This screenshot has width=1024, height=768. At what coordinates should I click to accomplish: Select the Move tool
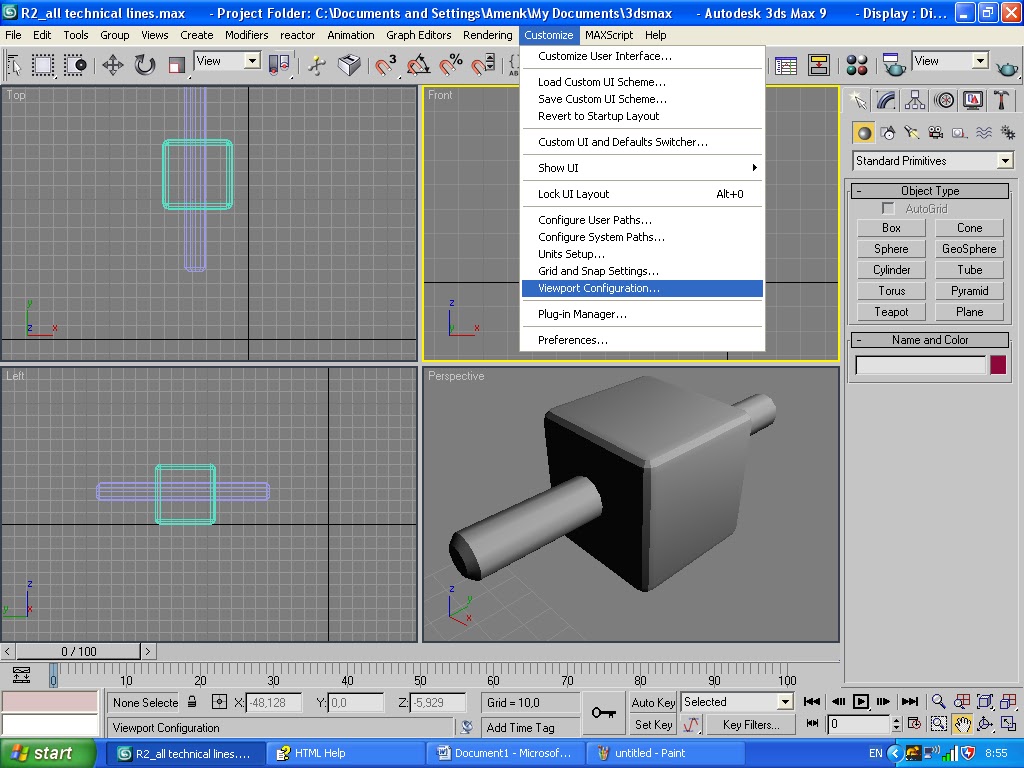coord(113,65)
